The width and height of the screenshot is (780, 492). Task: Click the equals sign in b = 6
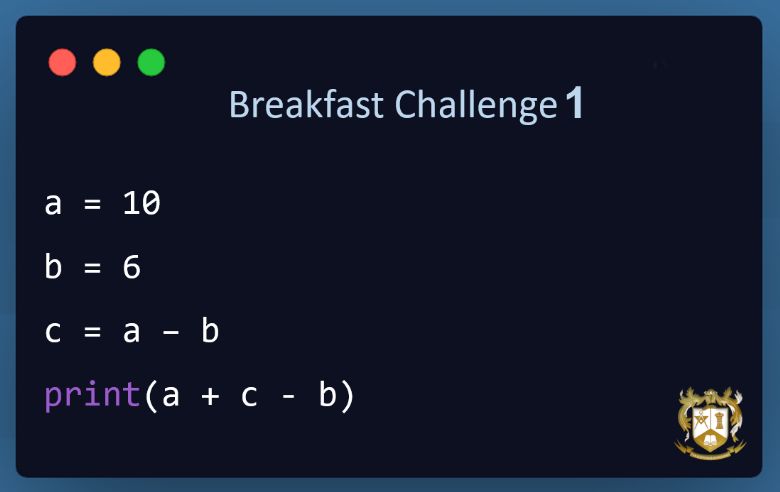coord(93,268)
